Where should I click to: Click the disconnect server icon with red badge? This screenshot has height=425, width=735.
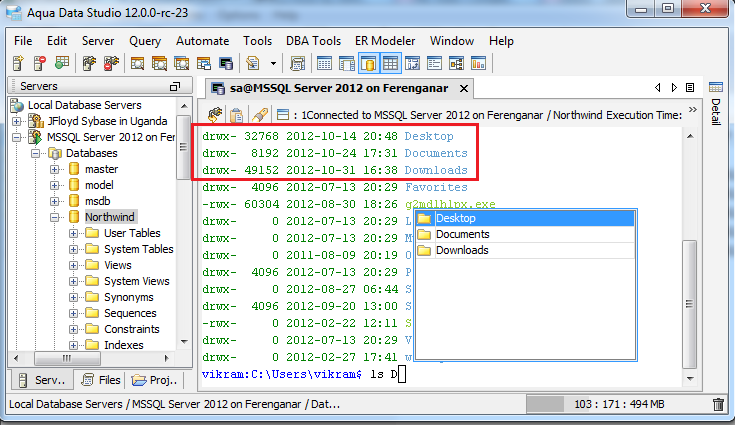(x=111, y=63)
